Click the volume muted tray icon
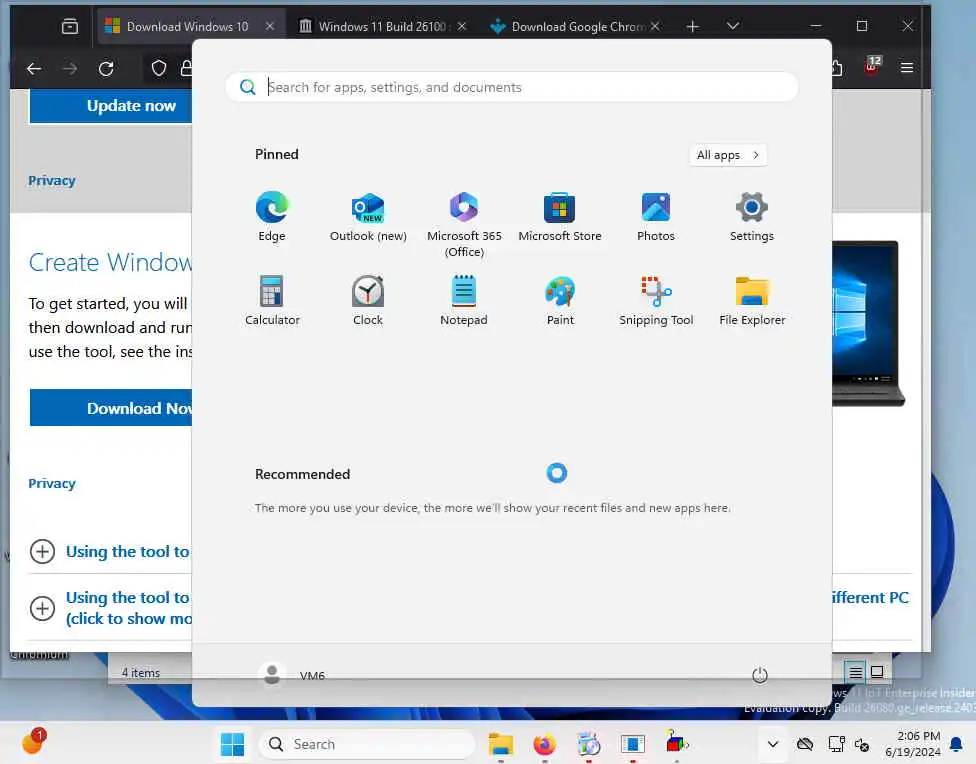Viewport: 976px width, 764px height. coord(862,744)
